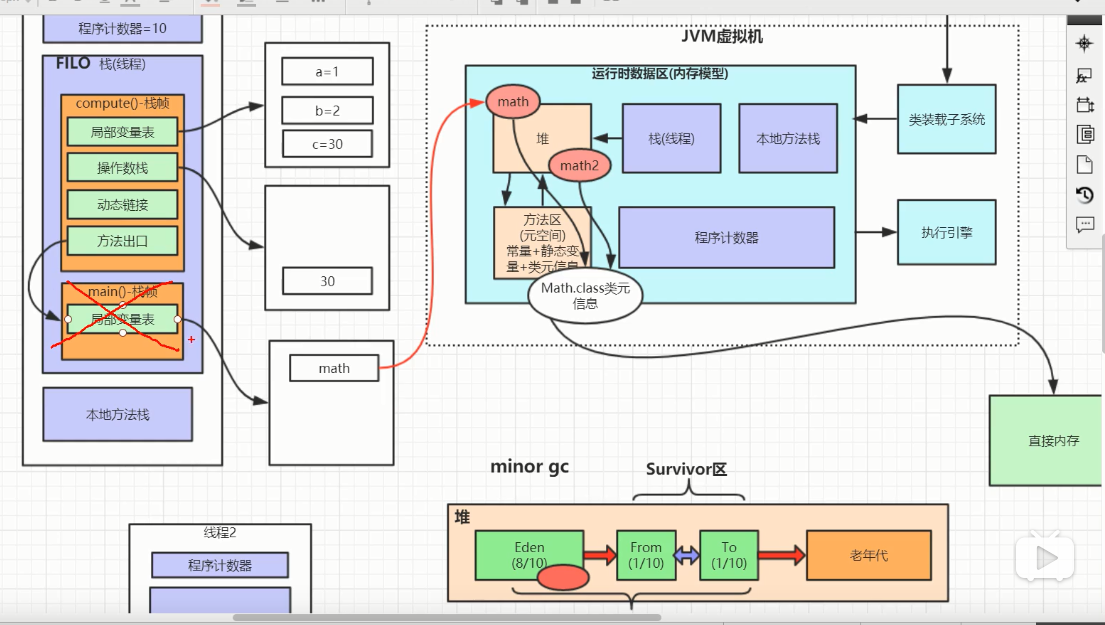Select the 方法区(元空间) box
Viewport: 1105px width, 625px height.
pos(542,243)
